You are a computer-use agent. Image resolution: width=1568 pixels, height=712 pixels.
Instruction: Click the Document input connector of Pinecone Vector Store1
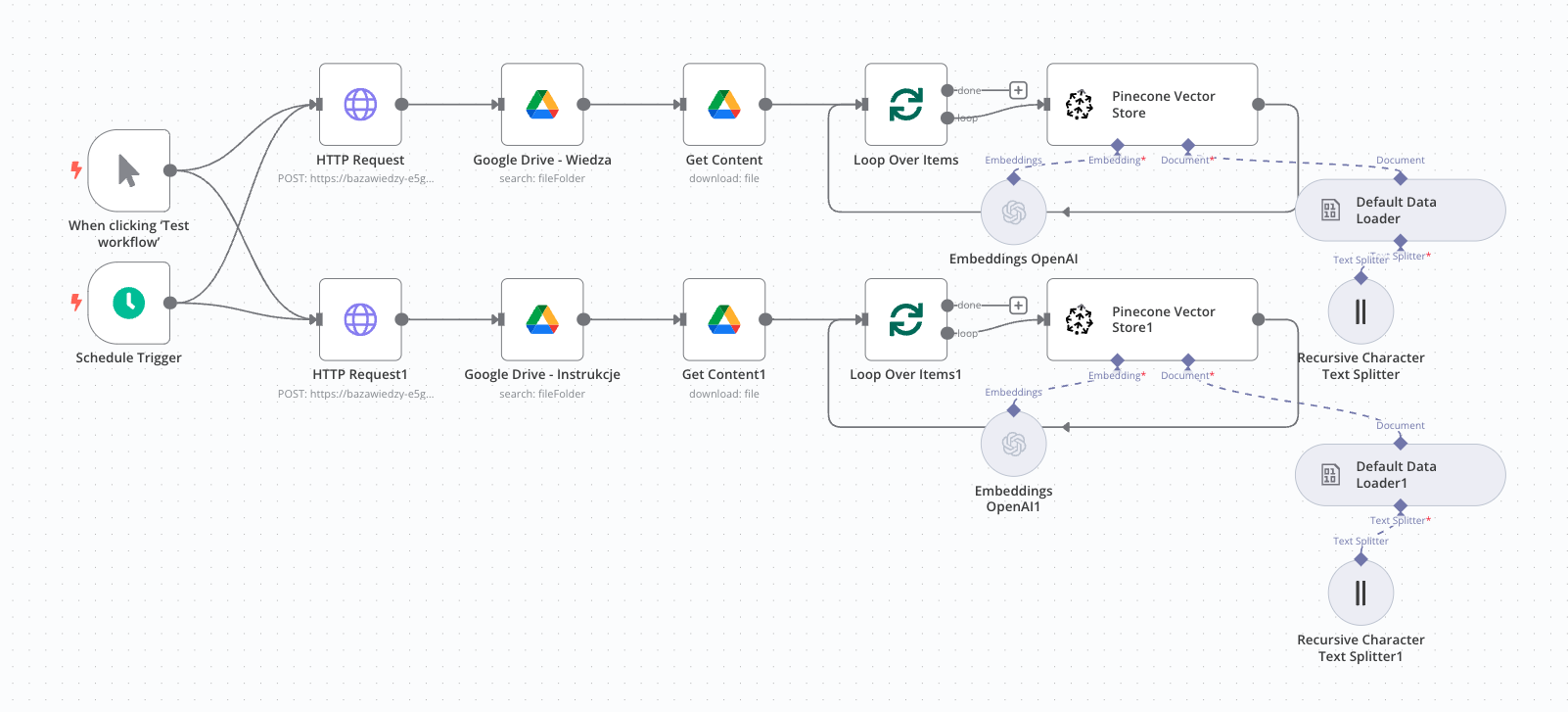1188,360
